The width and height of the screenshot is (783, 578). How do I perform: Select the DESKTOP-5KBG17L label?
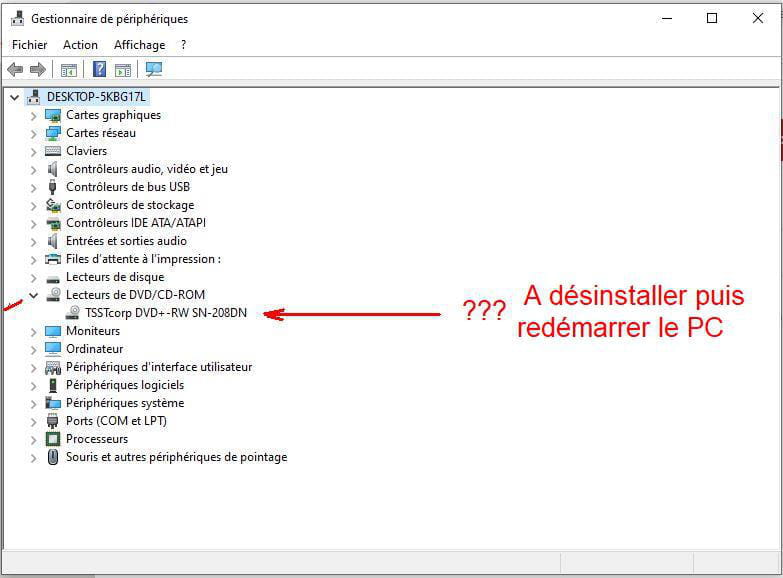tap(96, 96)
